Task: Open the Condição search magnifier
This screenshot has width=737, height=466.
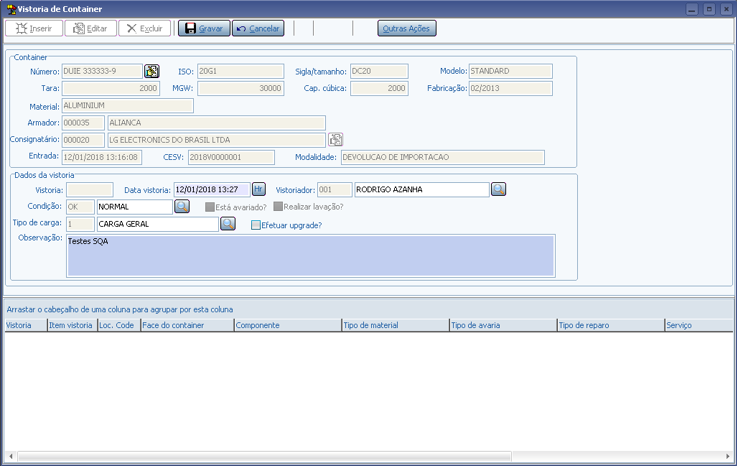Action: pyautogui.click(x=182, y=206)
